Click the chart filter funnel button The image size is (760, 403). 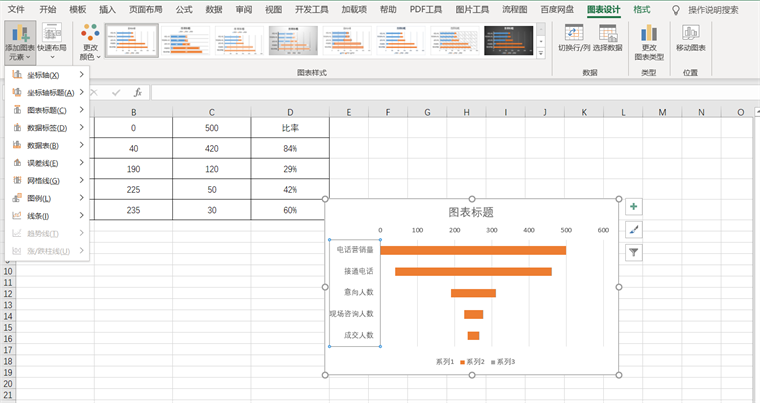633,253
